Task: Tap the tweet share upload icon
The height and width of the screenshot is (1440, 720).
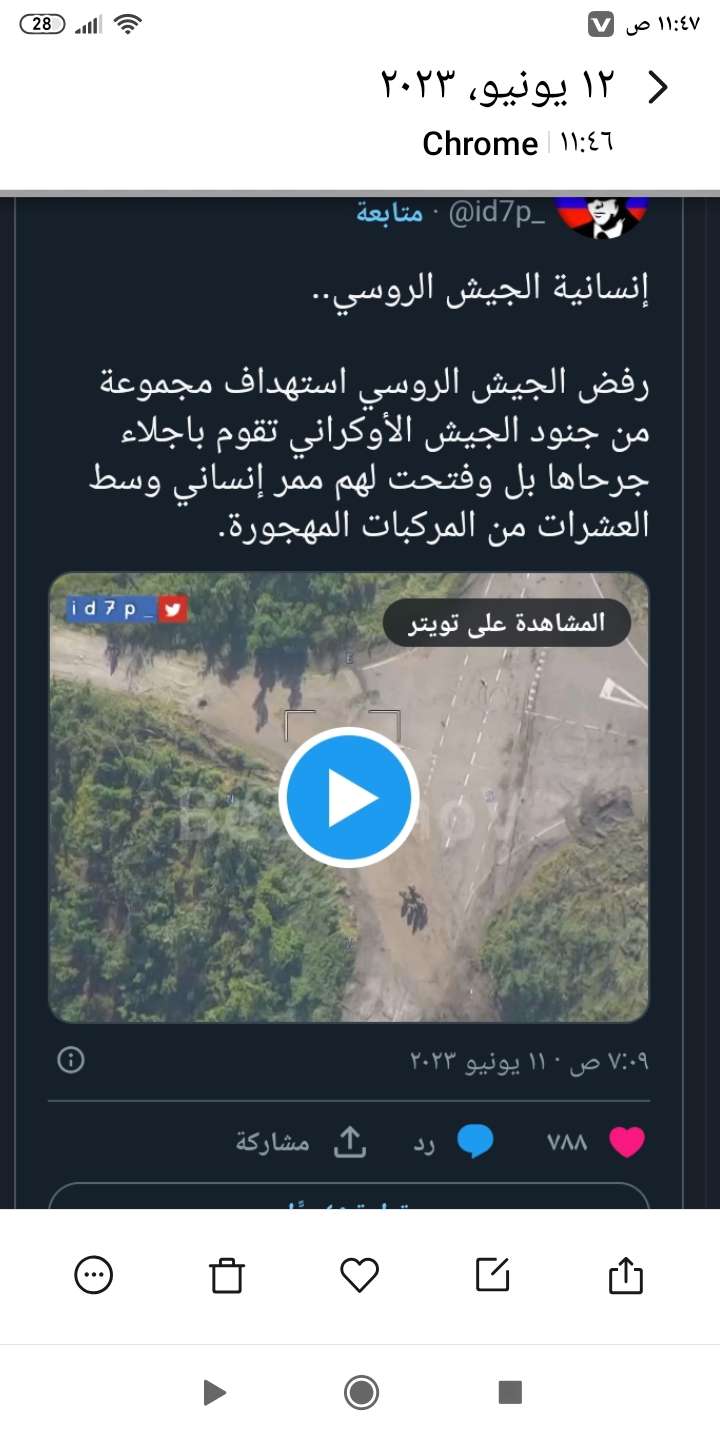Action: click(350, 1142)
